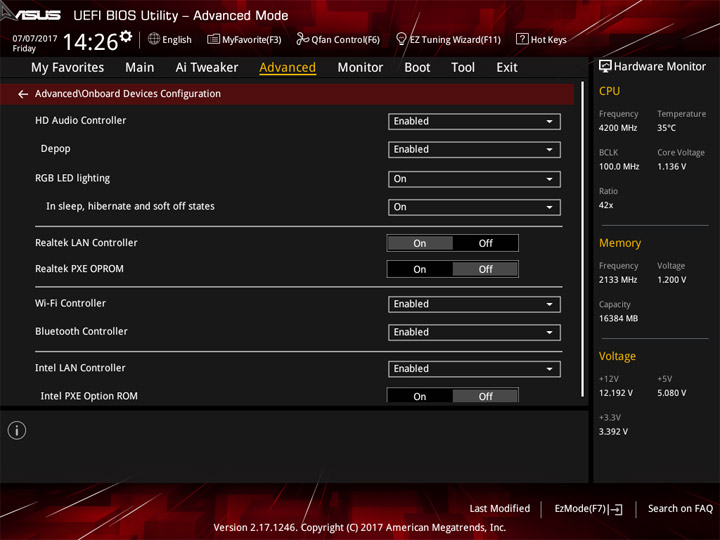Click the Hot Keys question mark icon
The height and width of the screenshot is (540, 720).
pyautogui.click(x=522, y=39)
